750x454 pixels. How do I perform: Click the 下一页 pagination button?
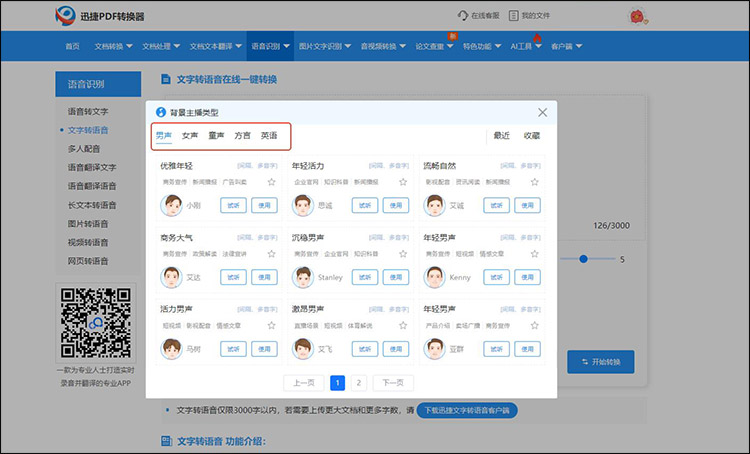coord(393,383)
